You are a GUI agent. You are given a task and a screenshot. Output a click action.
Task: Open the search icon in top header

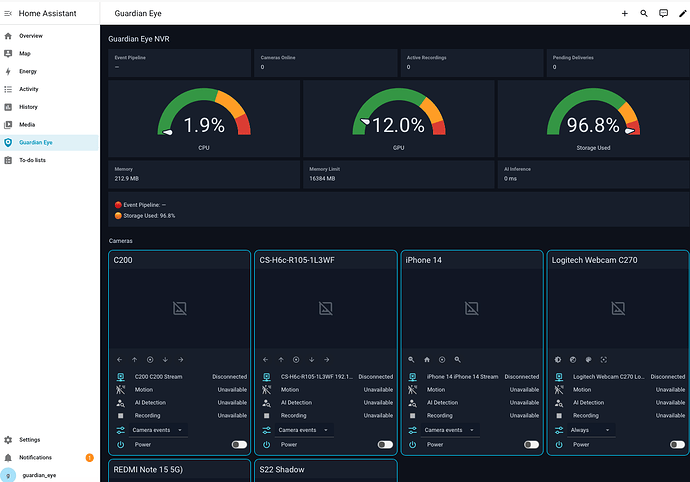click(x=644, y=14)
